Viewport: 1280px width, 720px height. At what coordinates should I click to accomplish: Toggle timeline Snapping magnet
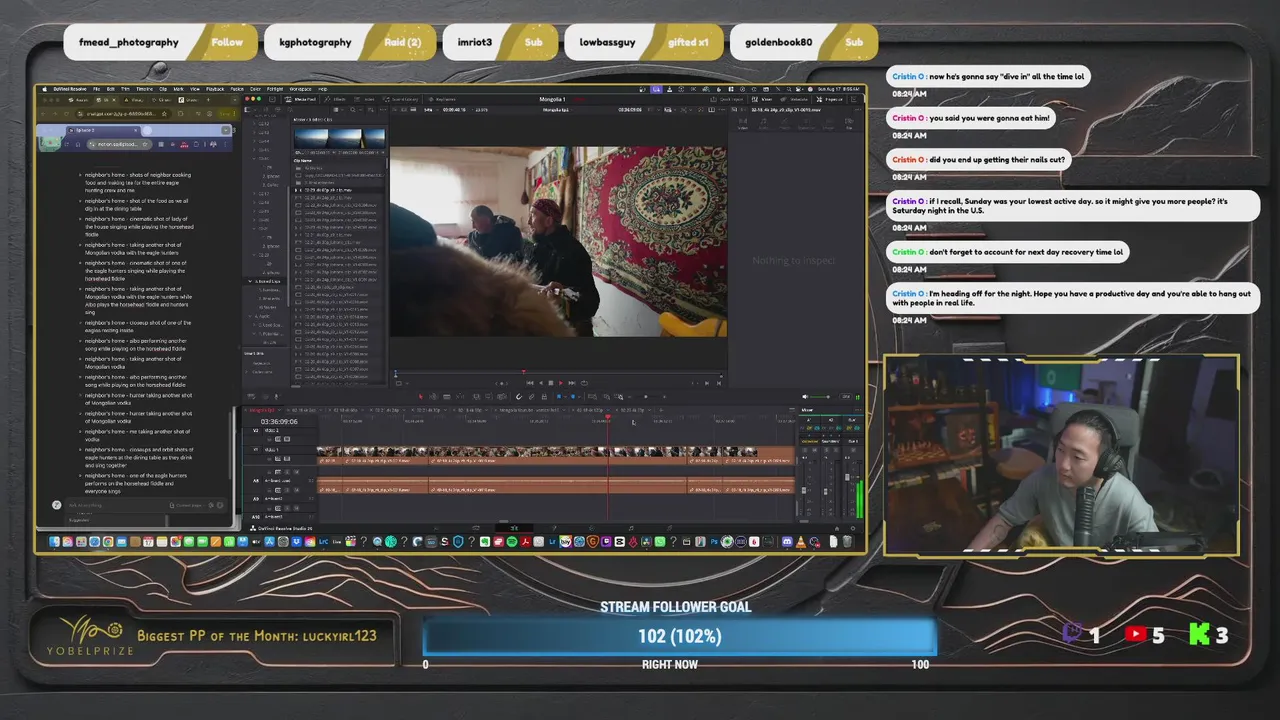pos(518,396)
